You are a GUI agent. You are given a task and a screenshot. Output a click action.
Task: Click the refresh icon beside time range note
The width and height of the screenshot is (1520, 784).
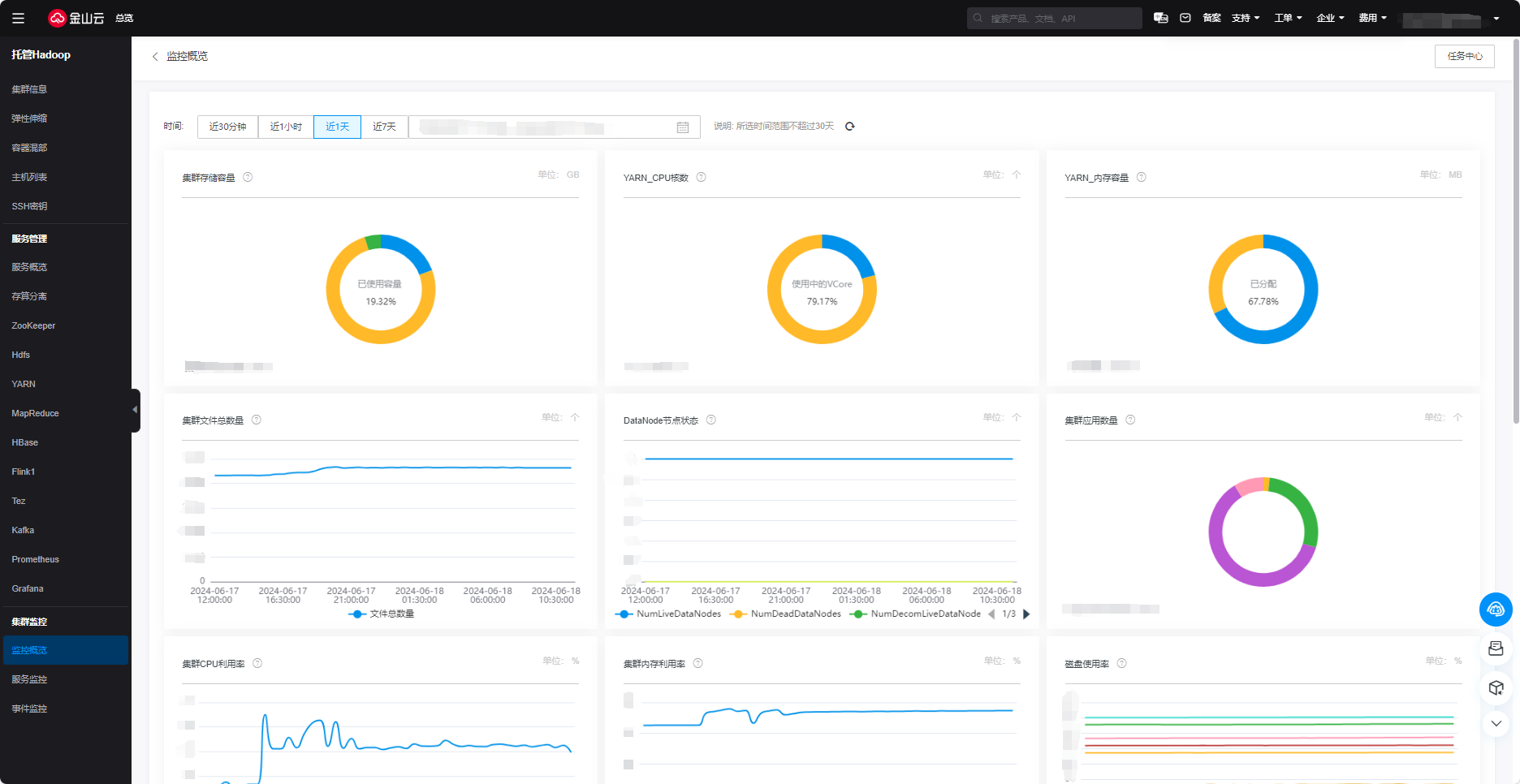[850, 127]
